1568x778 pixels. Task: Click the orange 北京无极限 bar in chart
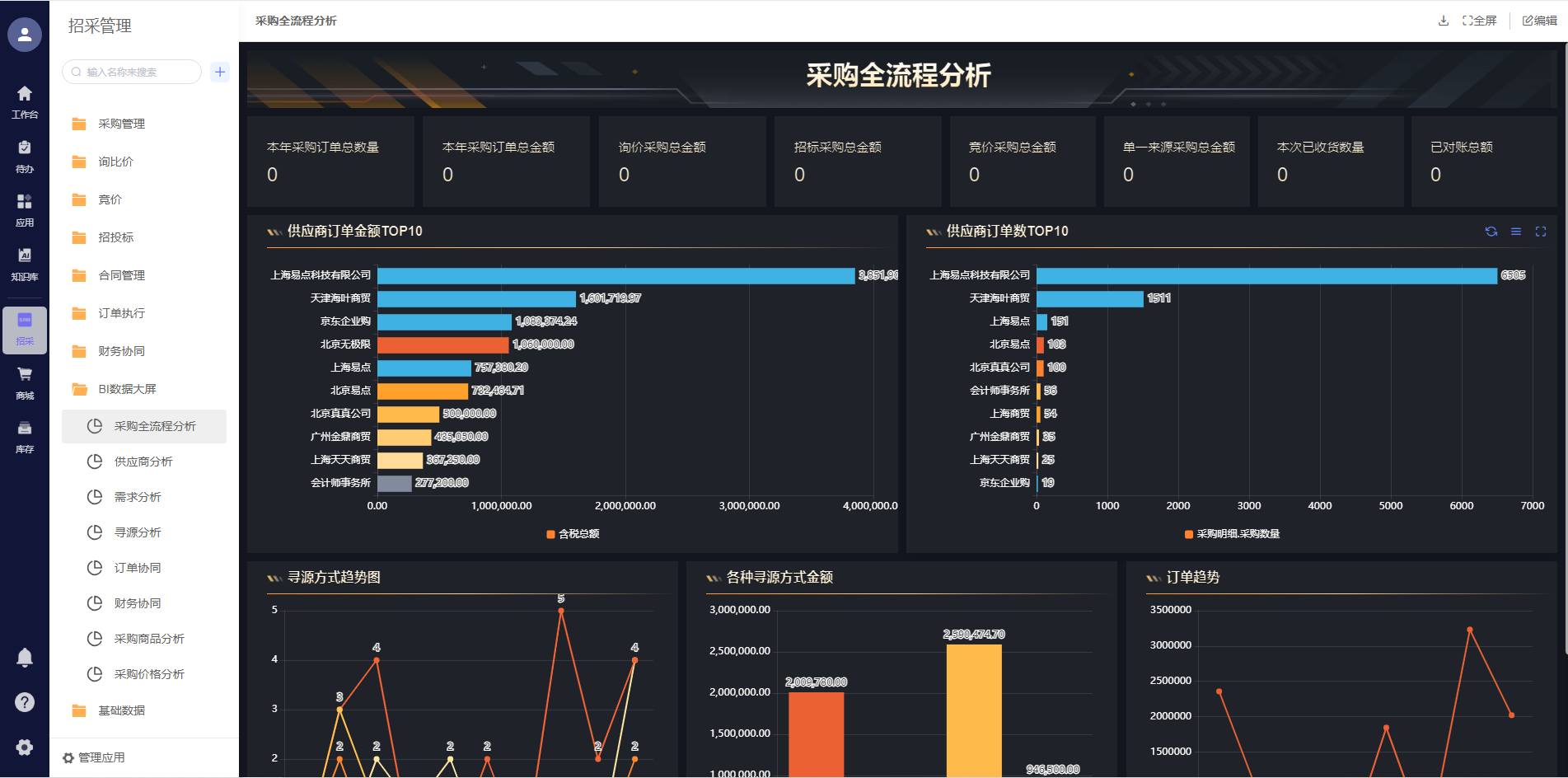pyautogui.click(x=442, y=344)
